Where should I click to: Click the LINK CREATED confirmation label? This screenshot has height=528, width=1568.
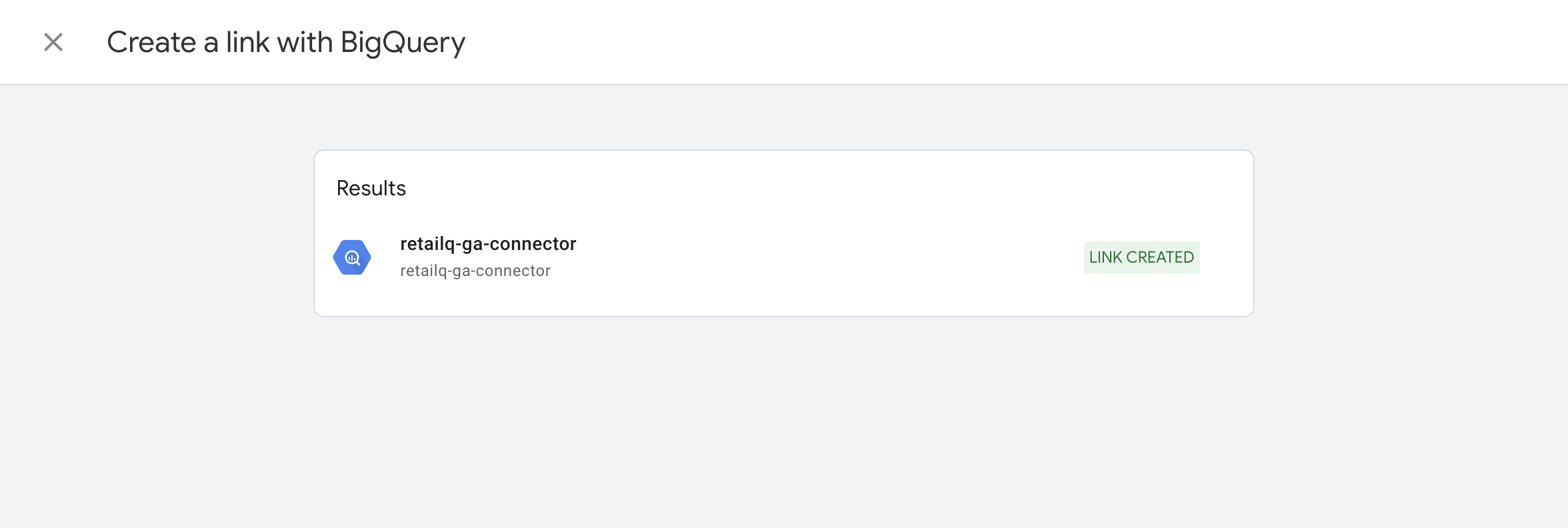(x=1141, y=257)
